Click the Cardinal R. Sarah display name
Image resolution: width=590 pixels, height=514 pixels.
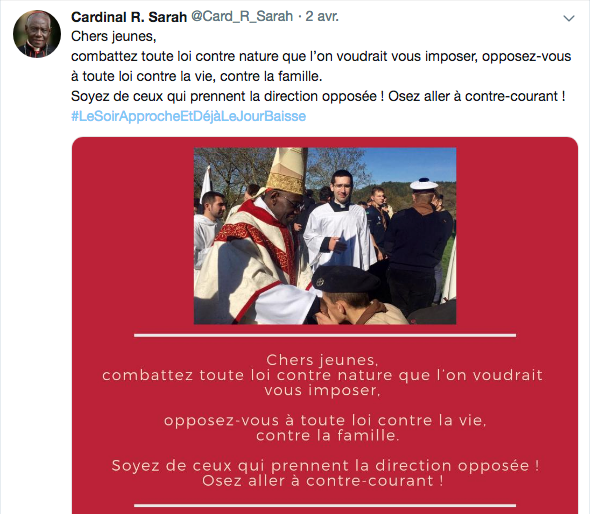(129, 17)
